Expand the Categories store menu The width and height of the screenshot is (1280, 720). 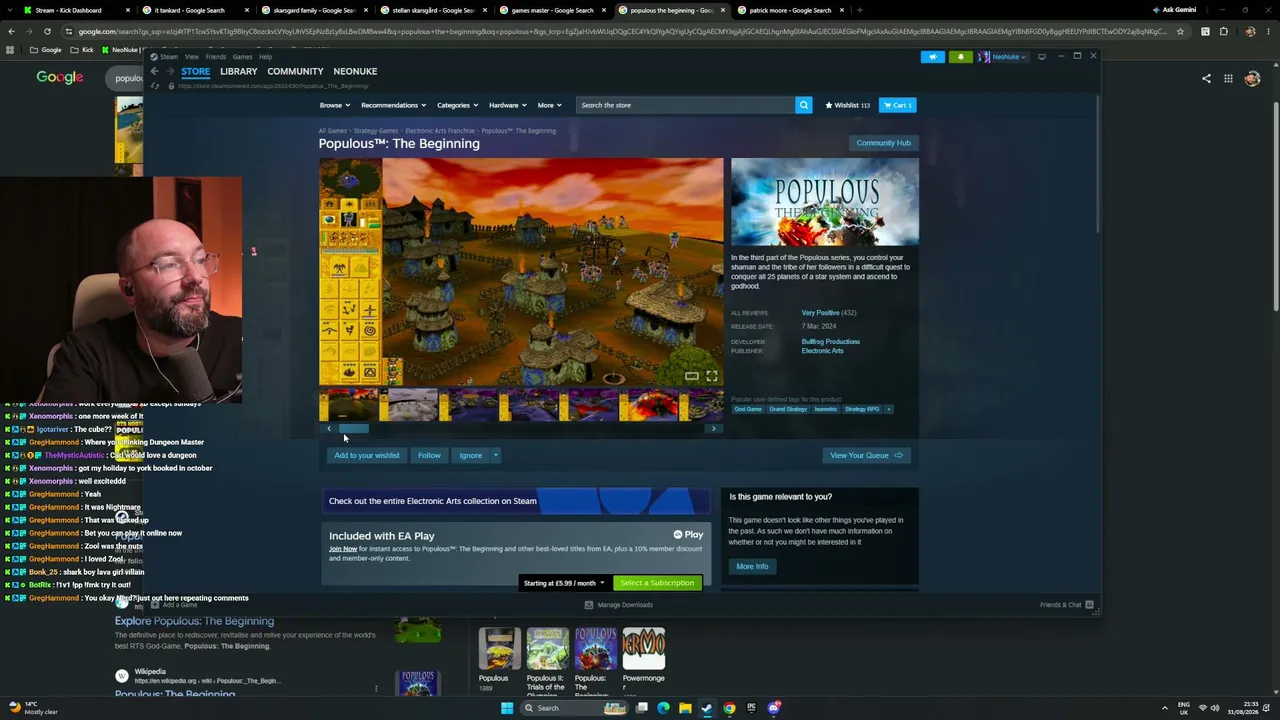(x=457, y=105)
